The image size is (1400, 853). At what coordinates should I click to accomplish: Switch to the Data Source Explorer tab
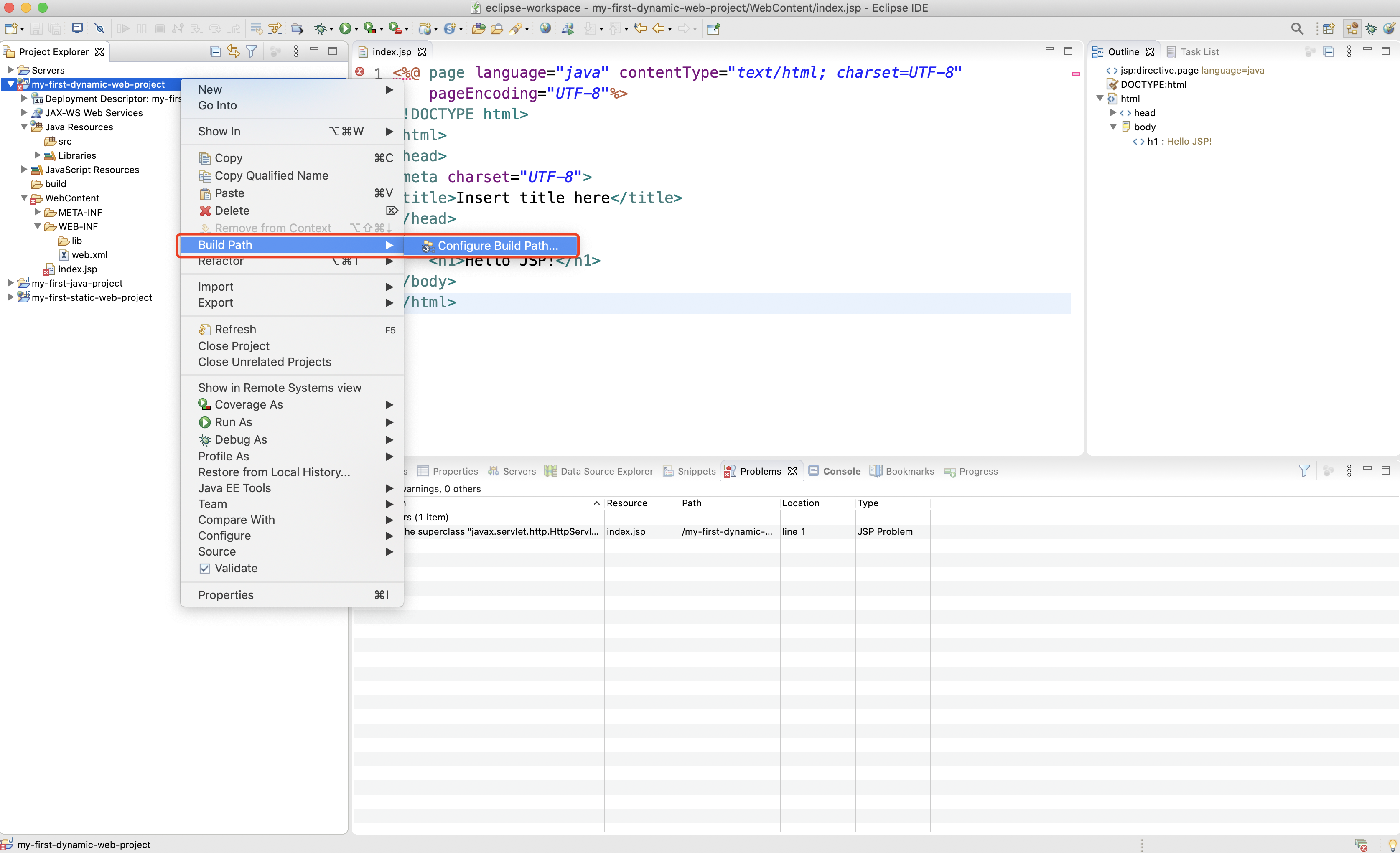pos(599,471)
